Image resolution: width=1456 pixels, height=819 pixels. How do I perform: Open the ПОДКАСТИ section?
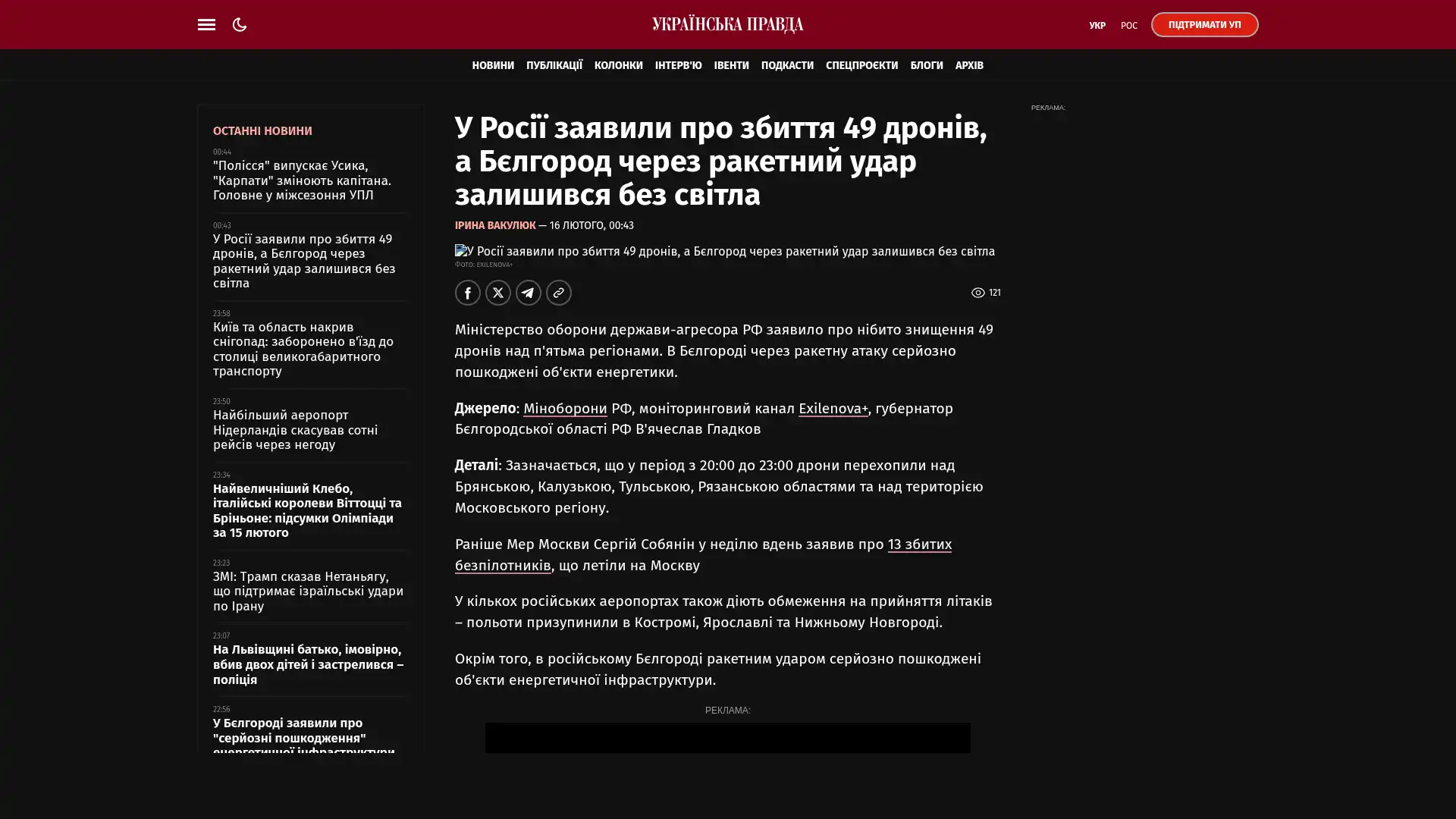(x=787, y=65)
